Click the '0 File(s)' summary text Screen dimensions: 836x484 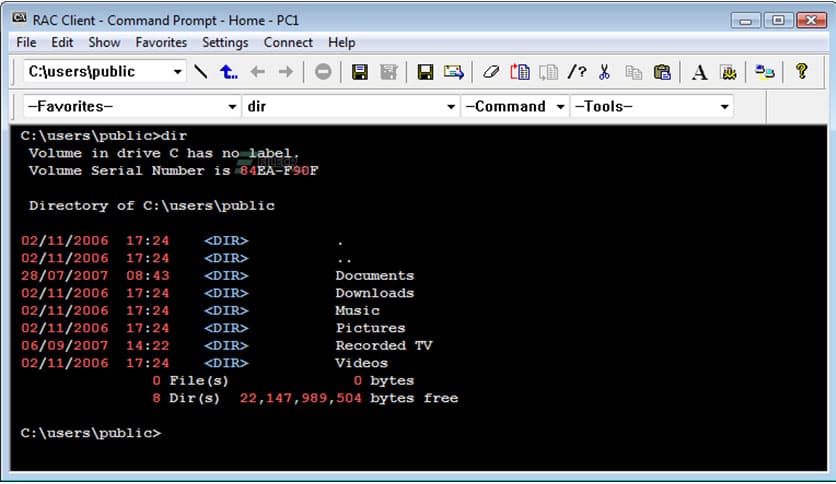click(190, 381)
